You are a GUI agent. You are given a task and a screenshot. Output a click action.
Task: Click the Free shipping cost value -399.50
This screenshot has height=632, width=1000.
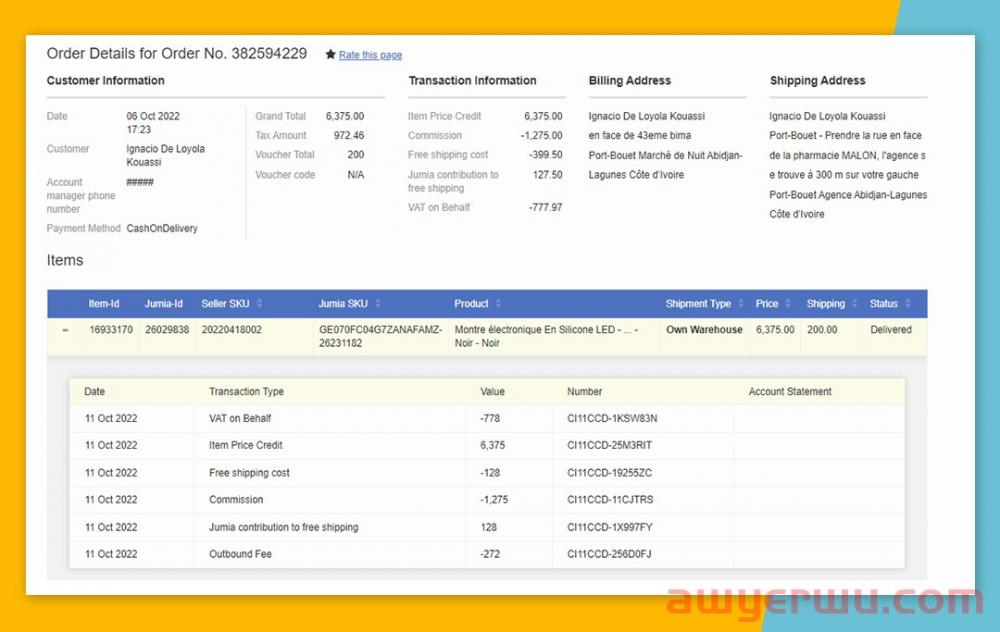tap(546, 154)
